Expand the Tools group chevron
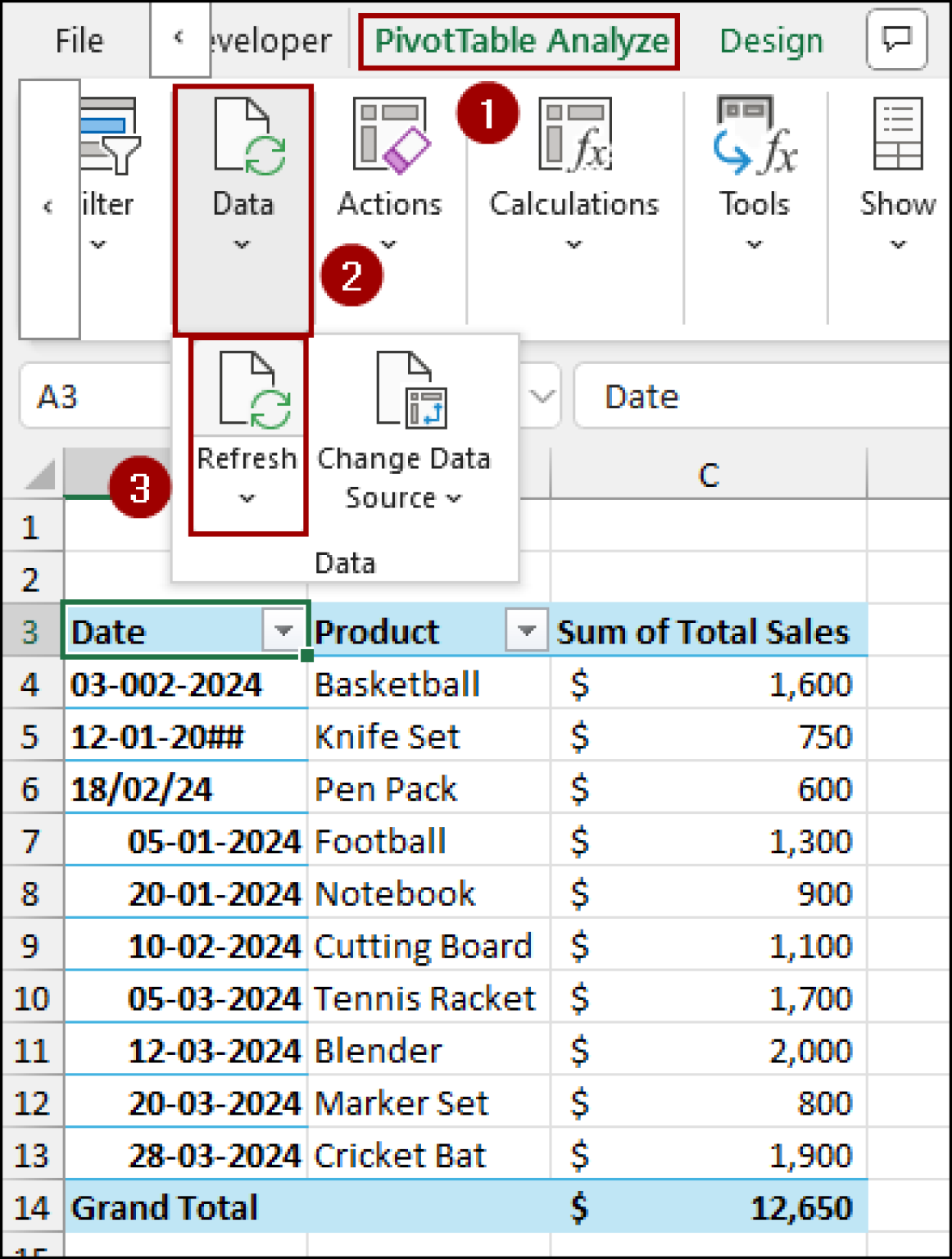The image size is (952, 1259). point(755,244)
